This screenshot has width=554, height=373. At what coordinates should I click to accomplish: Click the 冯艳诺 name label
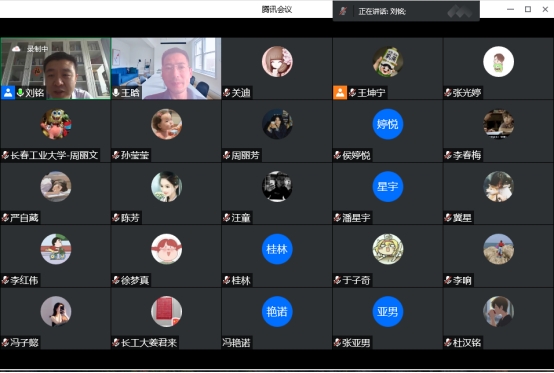pos(236,343)
